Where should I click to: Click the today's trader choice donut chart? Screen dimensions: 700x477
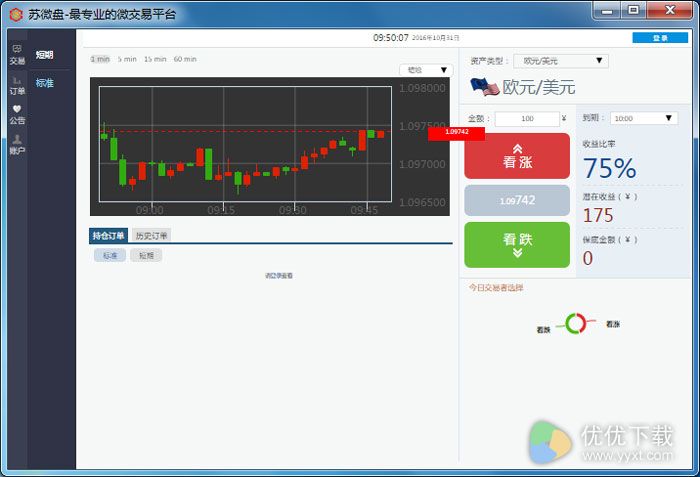point(576,323)
